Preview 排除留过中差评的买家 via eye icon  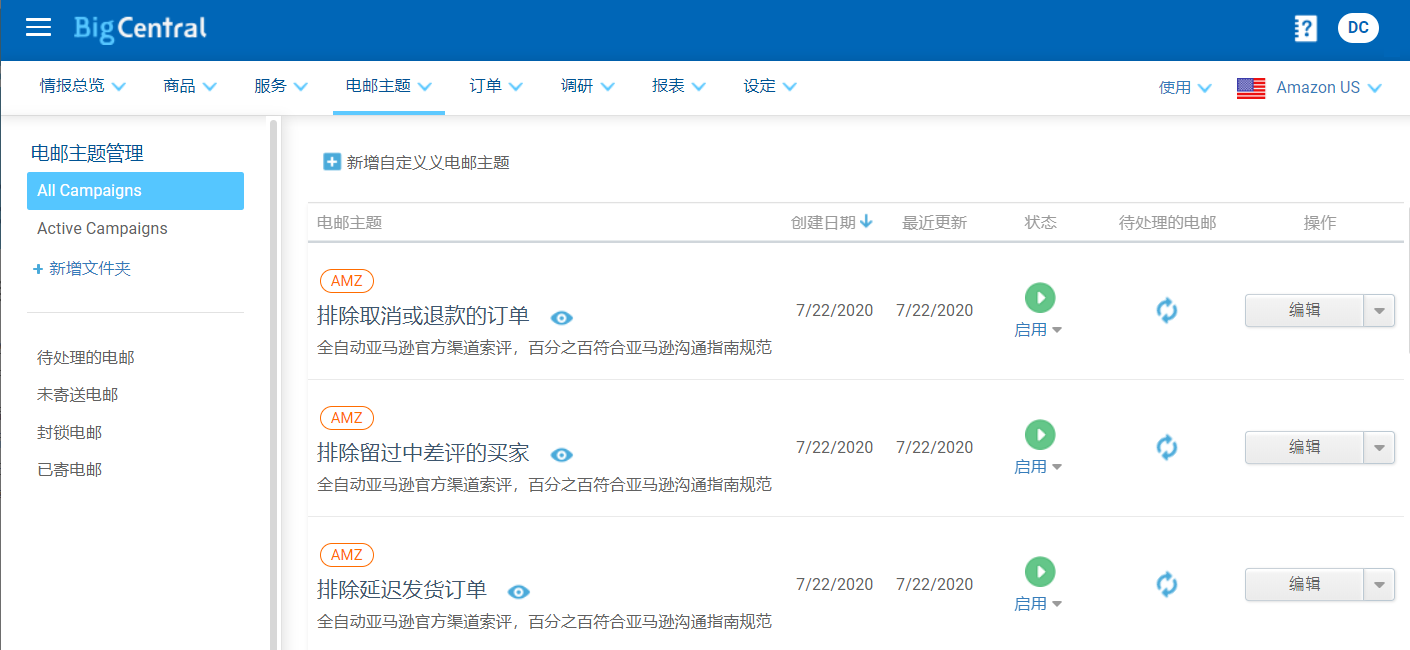562,455
